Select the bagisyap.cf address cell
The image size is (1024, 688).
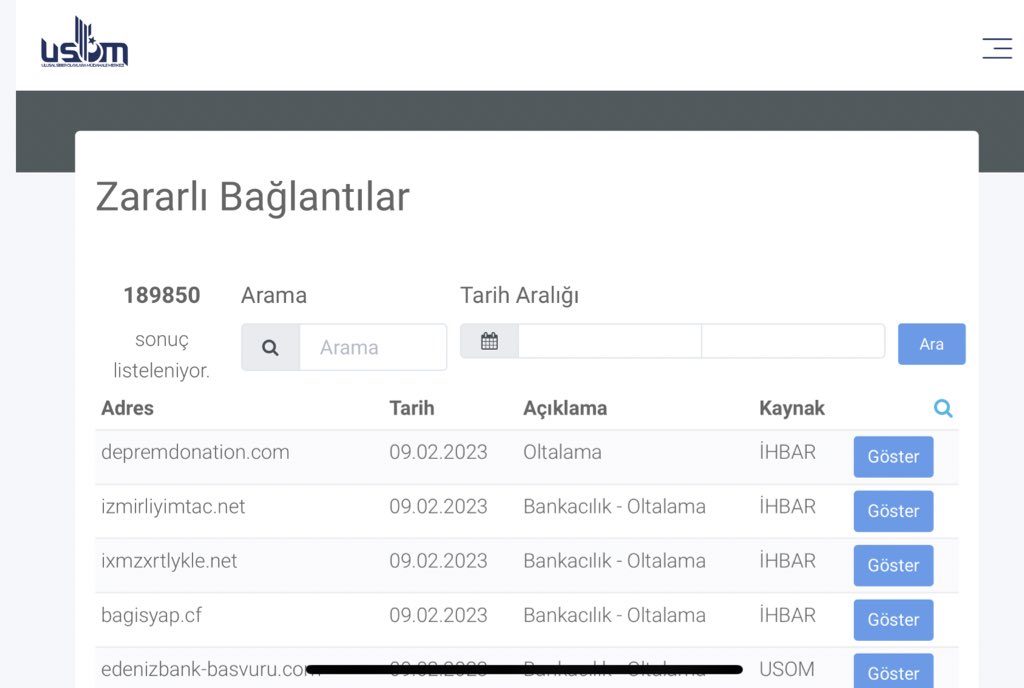tap(151, 615)
